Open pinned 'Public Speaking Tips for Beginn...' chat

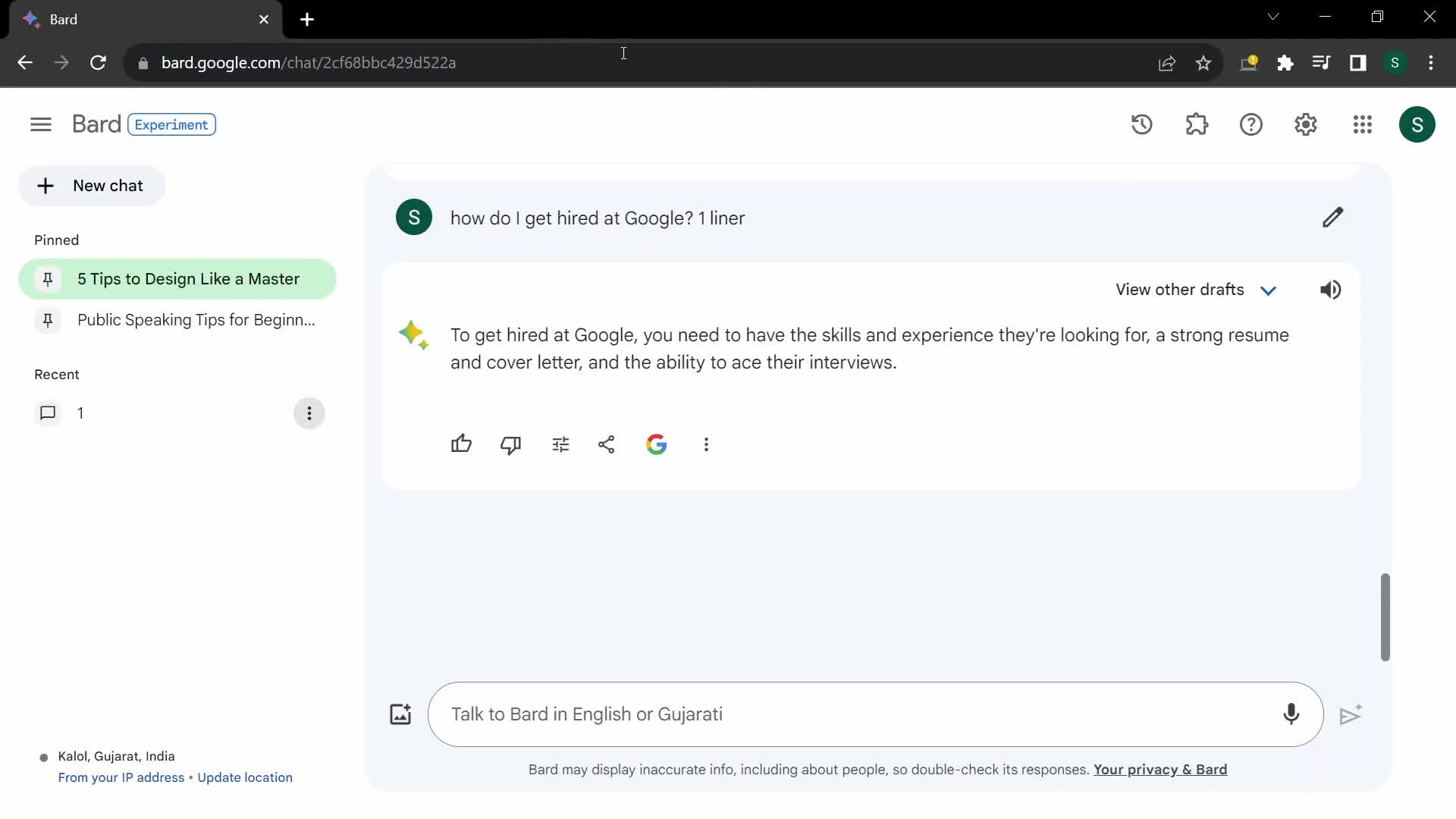pyautogui.click(x=196, y=319)
